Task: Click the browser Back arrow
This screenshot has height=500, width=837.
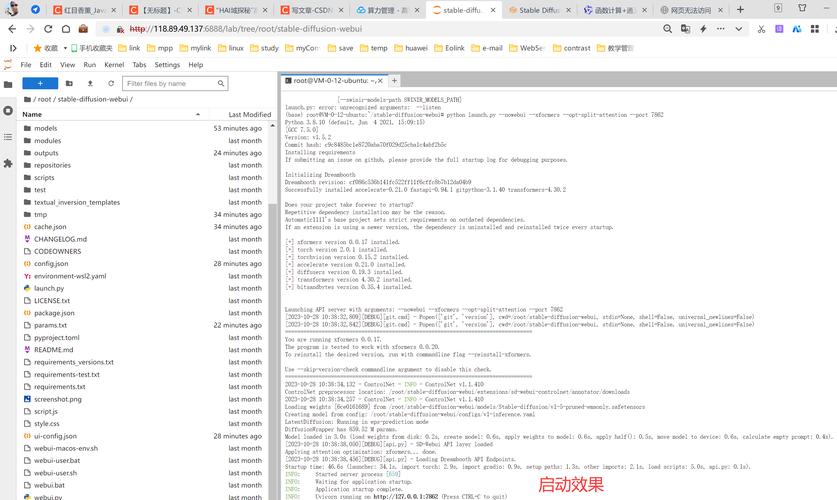Action: (12, 29)
